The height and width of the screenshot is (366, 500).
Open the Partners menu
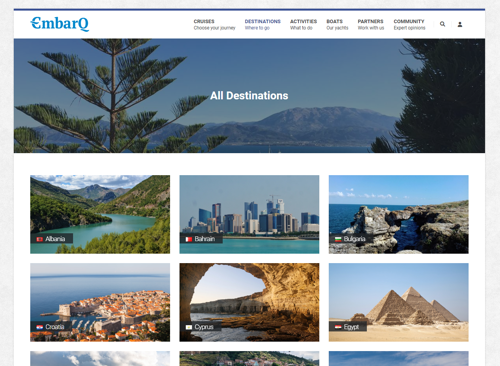pyautogui.click(x=371, y=24)
